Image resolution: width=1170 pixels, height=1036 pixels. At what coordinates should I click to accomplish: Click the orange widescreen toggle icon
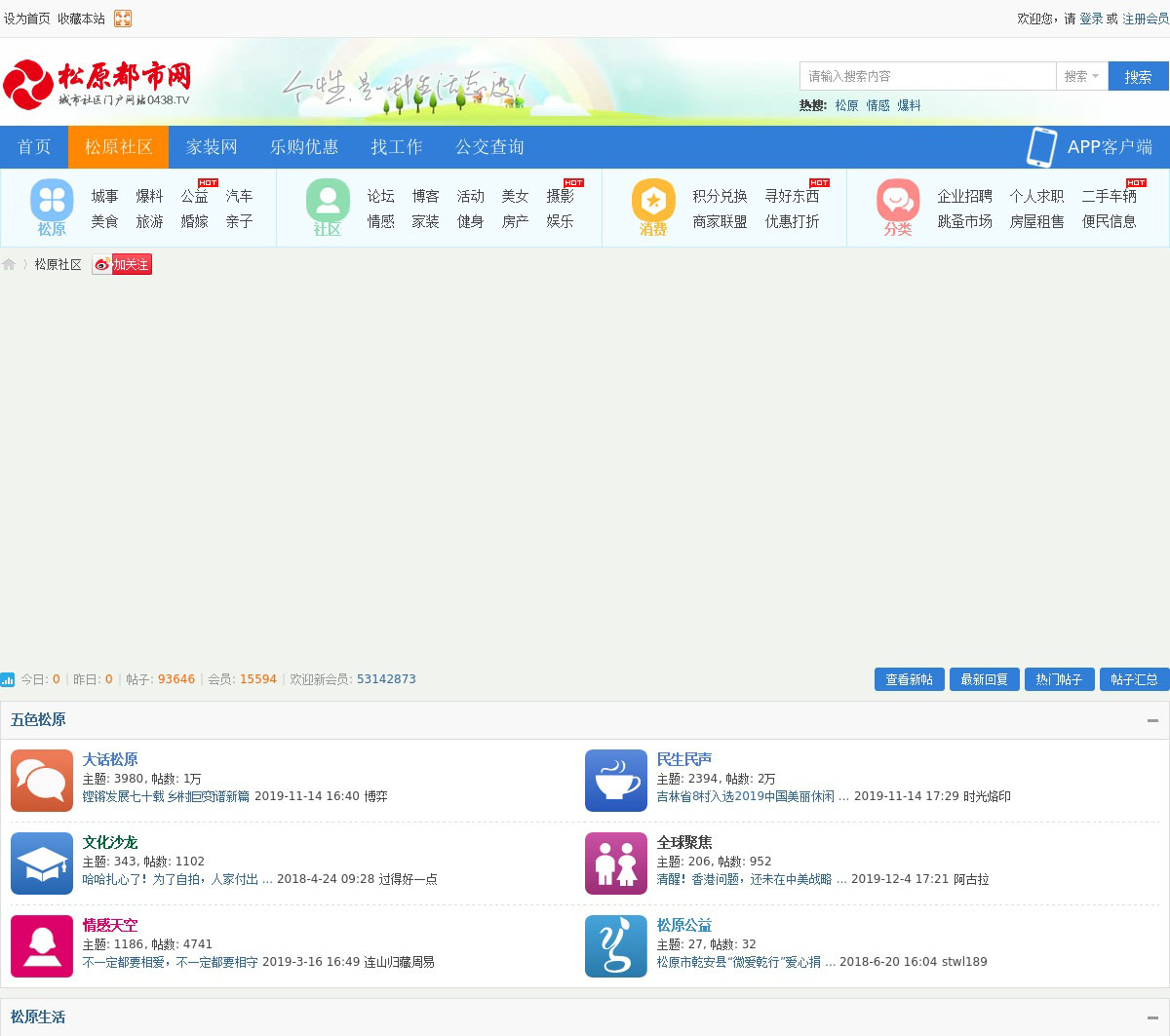coord(123,19)
